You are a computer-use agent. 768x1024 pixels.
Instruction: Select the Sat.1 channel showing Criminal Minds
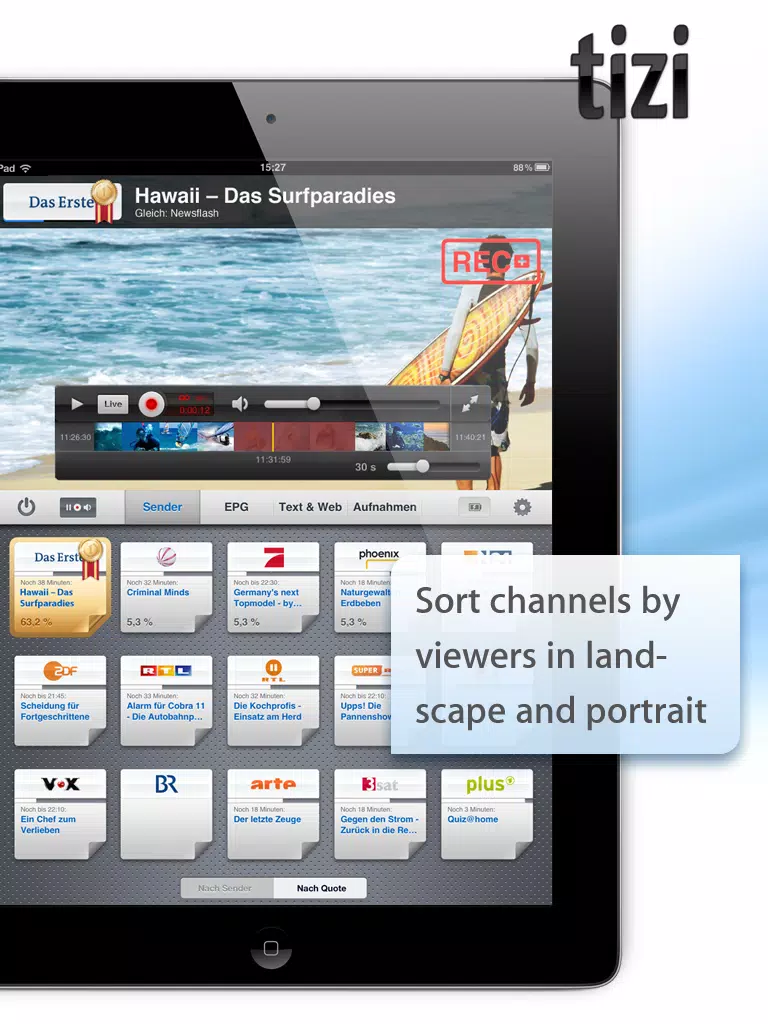167,587
